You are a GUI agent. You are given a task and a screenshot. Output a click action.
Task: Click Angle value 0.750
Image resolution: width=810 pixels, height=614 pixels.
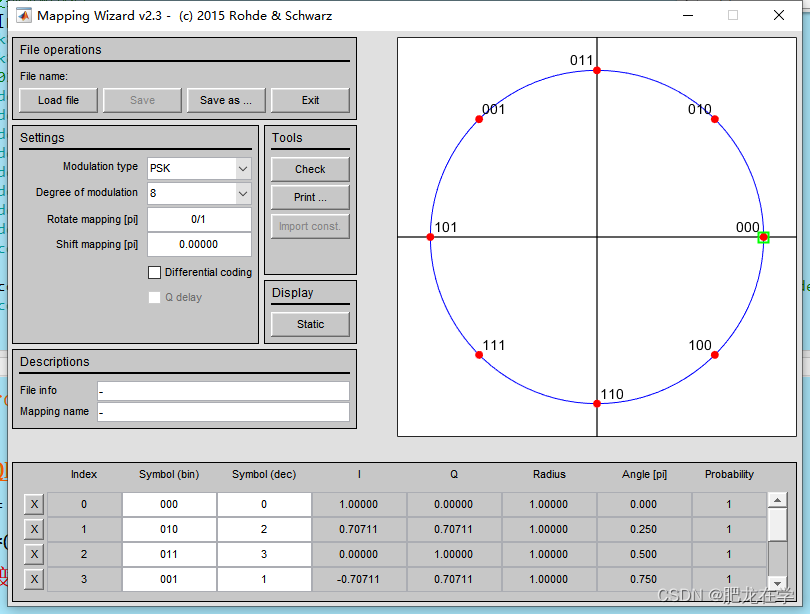[644, 579]
